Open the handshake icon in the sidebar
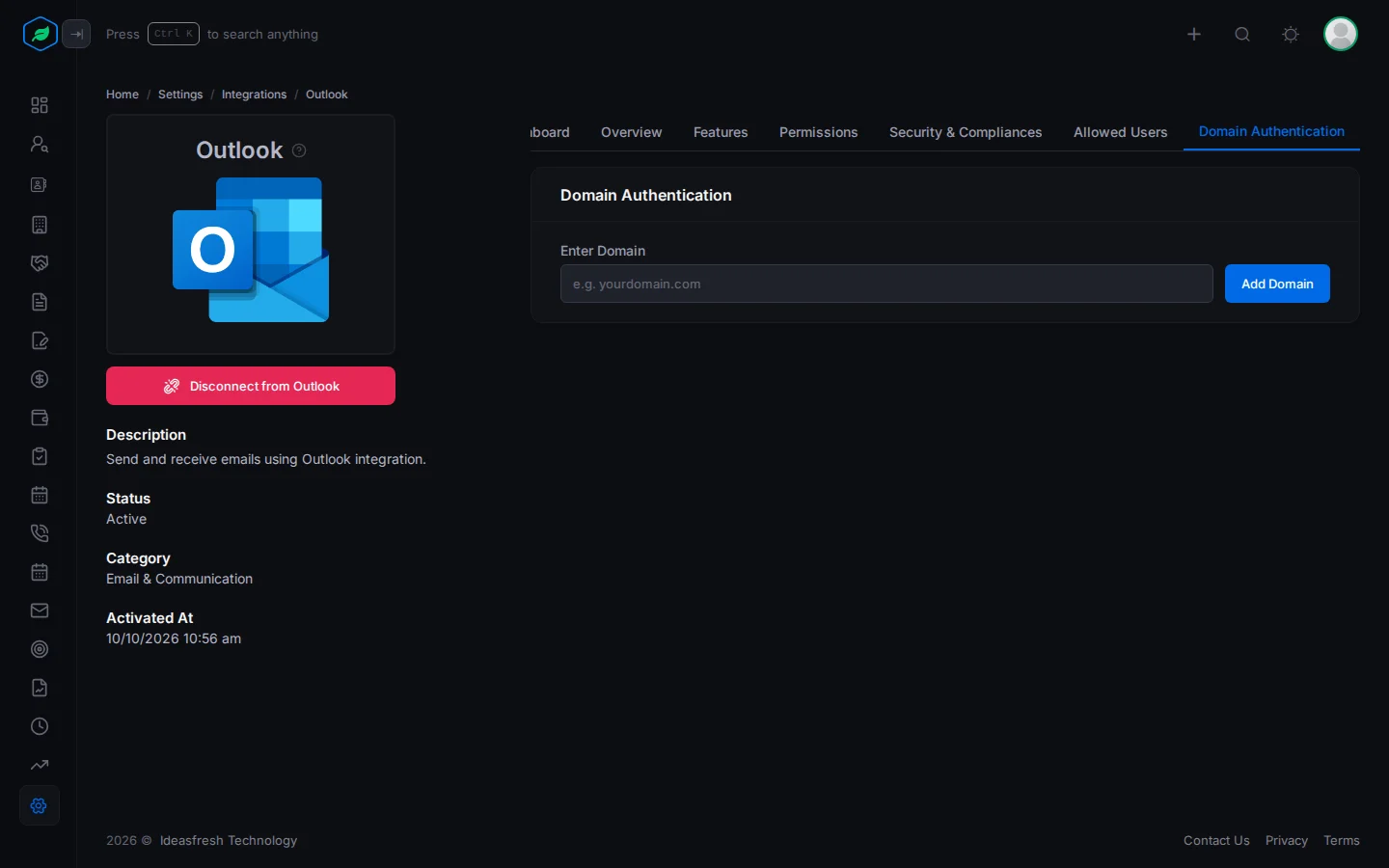This screenshot has height=868, width=1389. pos(40,263)
